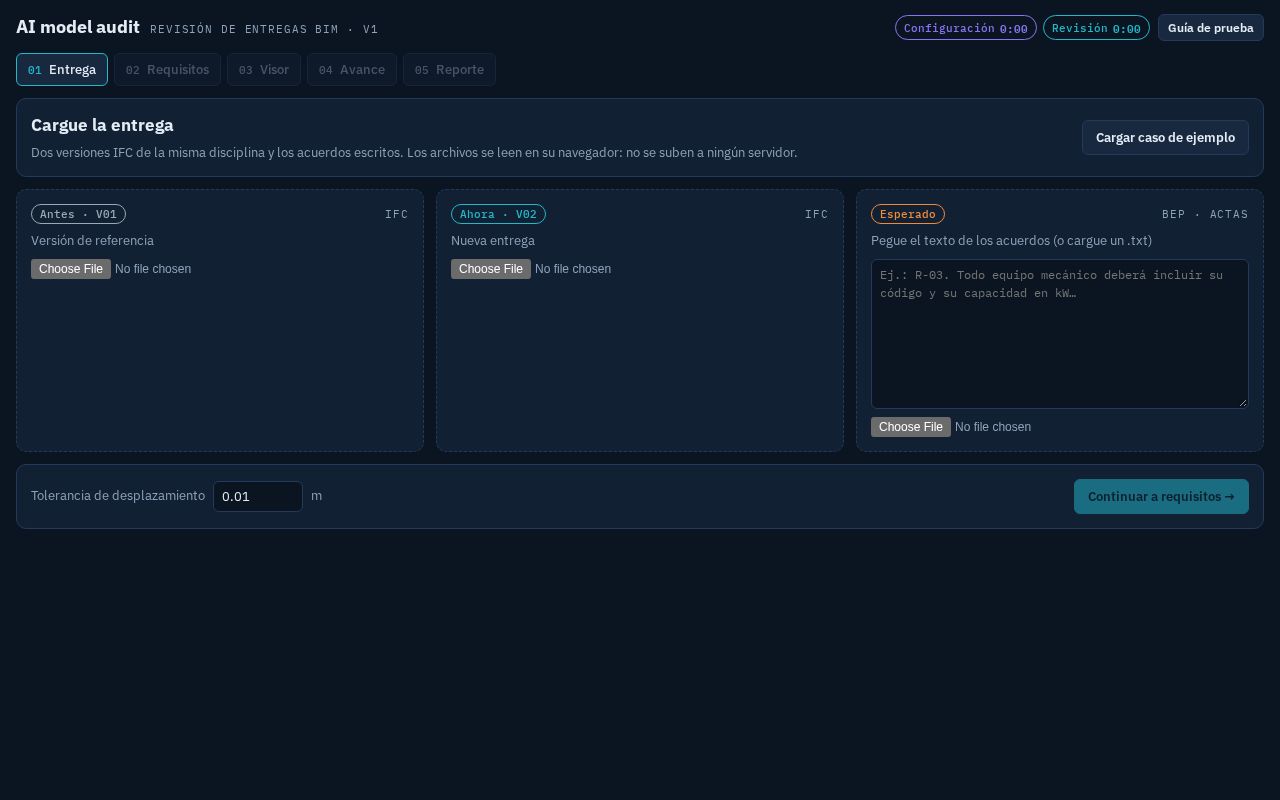Focus the acuerdos text area

coord(1060,334)
